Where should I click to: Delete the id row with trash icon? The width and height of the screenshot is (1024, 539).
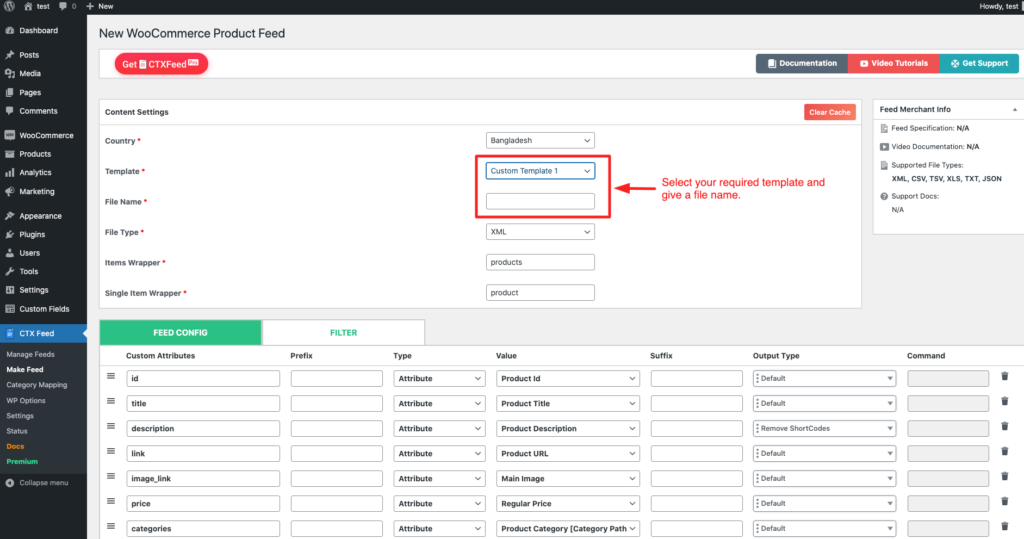point(1004,376)
